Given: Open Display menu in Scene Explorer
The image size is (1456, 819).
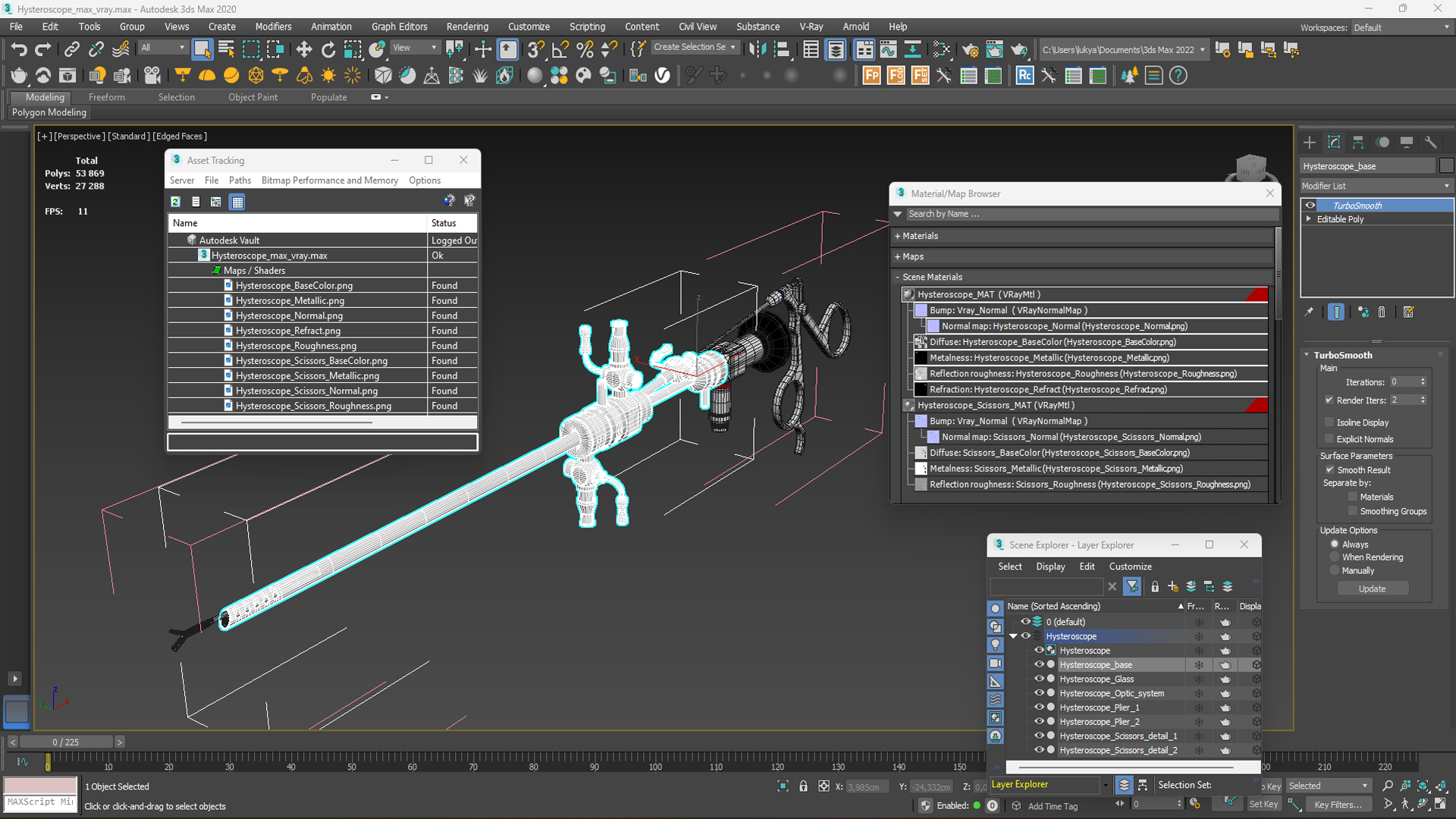Looking at the screenshot, I should click(x=1050, y=566).
